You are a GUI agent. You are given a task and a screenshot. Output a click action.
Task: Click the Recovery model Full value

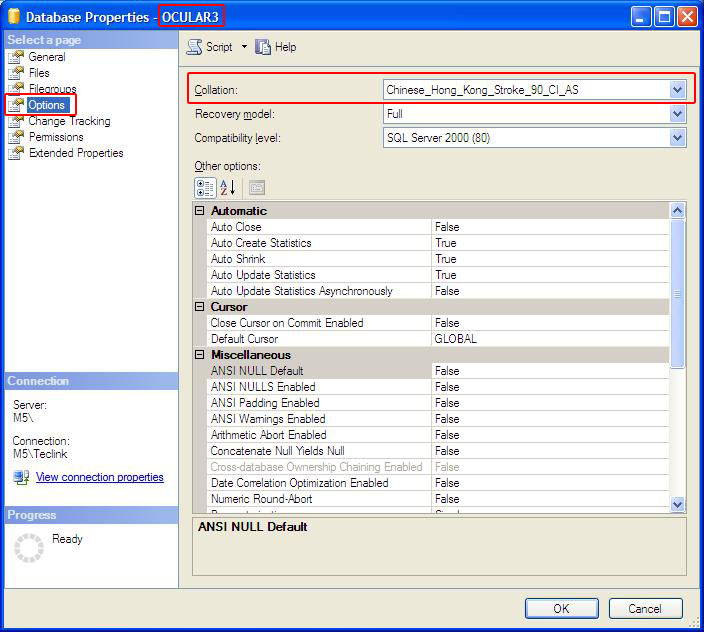(395, 114)
